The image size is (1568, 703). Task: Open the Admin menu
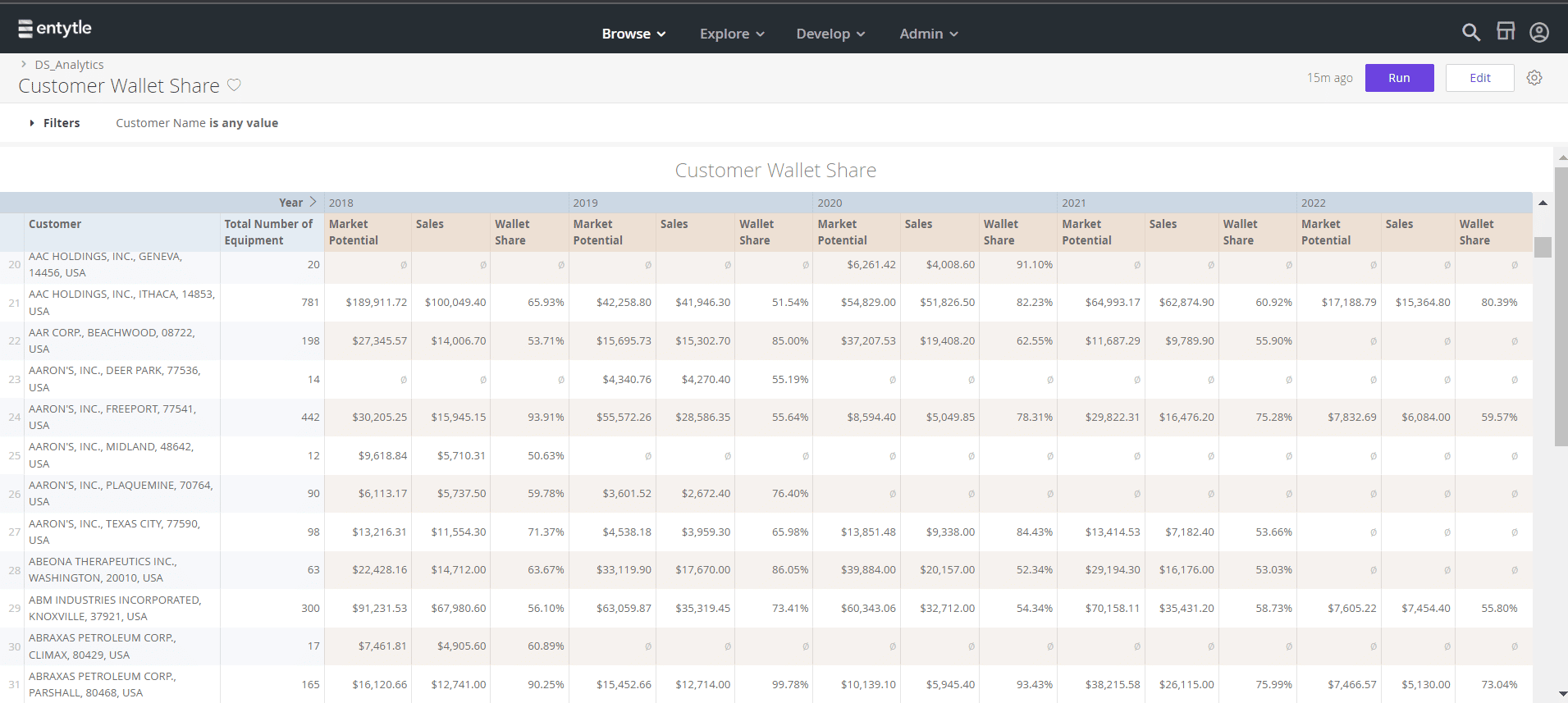point(929,34)
